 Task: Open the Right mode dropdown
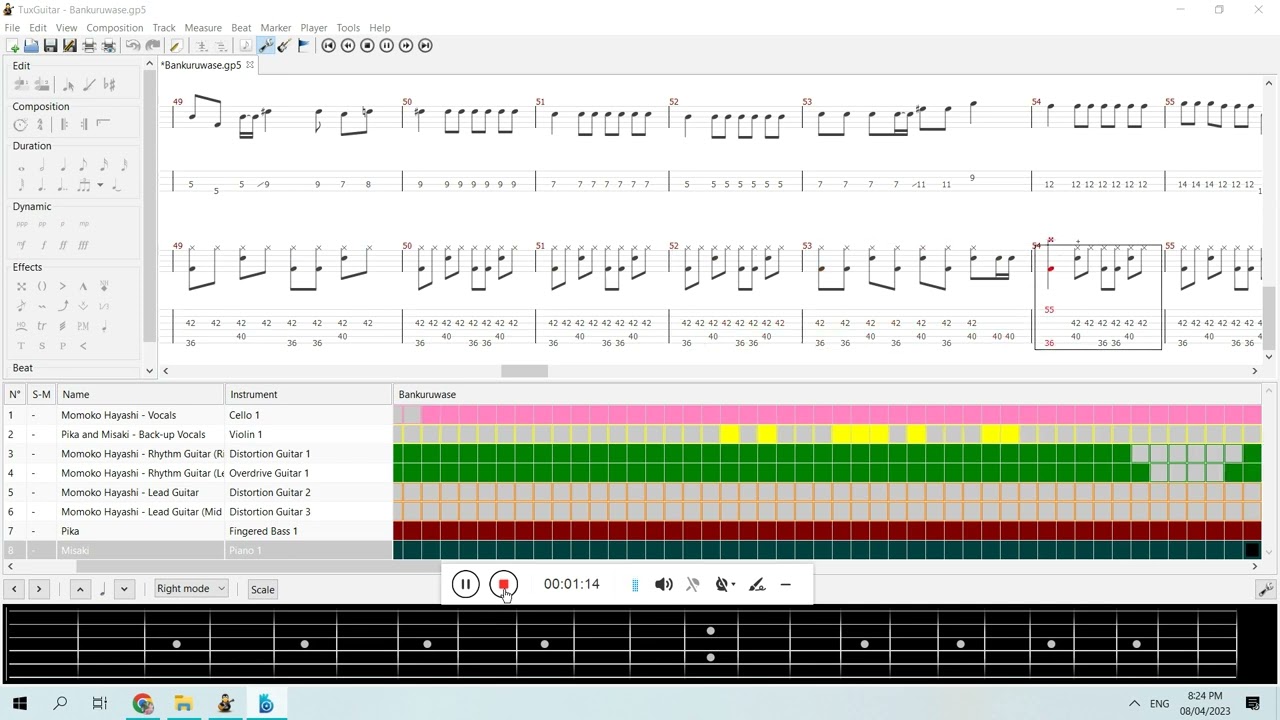click(191, 589)
